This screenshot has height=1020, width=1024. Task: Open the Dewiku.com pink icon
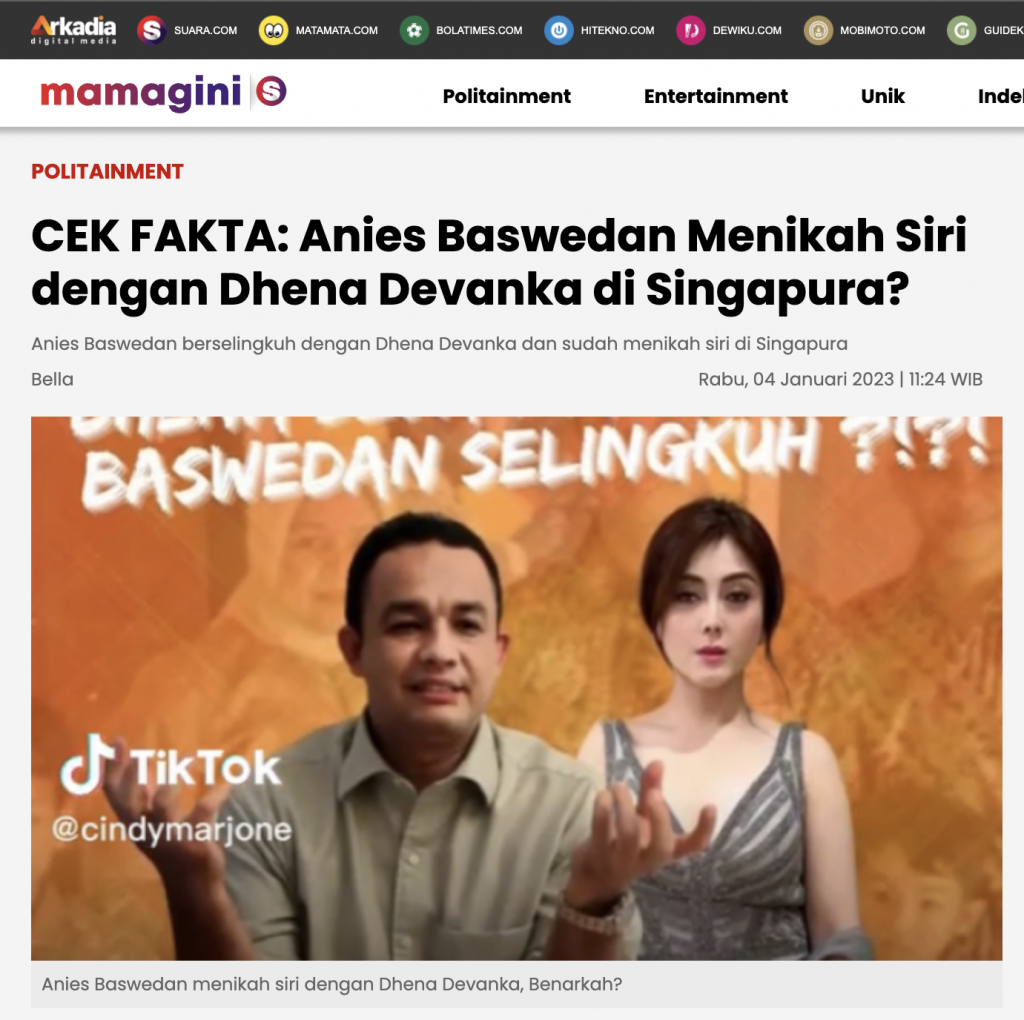691,30
